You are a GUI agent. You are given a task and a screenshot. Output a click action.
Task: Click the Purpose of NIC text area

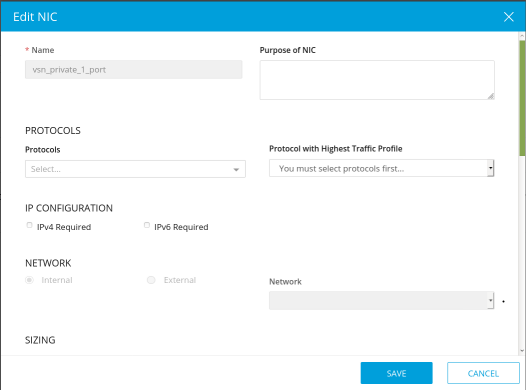coord(377,80)
